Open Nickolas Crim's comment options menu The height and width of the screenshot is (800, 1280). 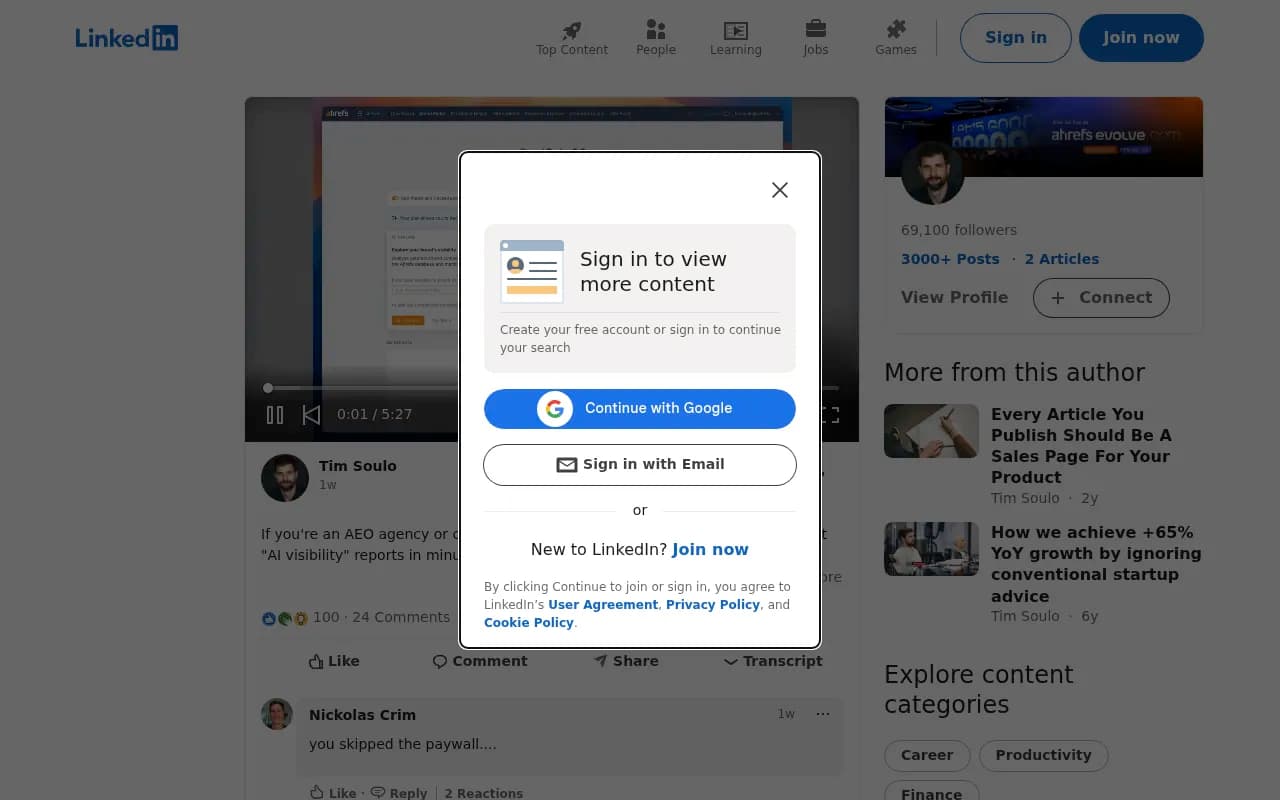(x=823, y=714)
